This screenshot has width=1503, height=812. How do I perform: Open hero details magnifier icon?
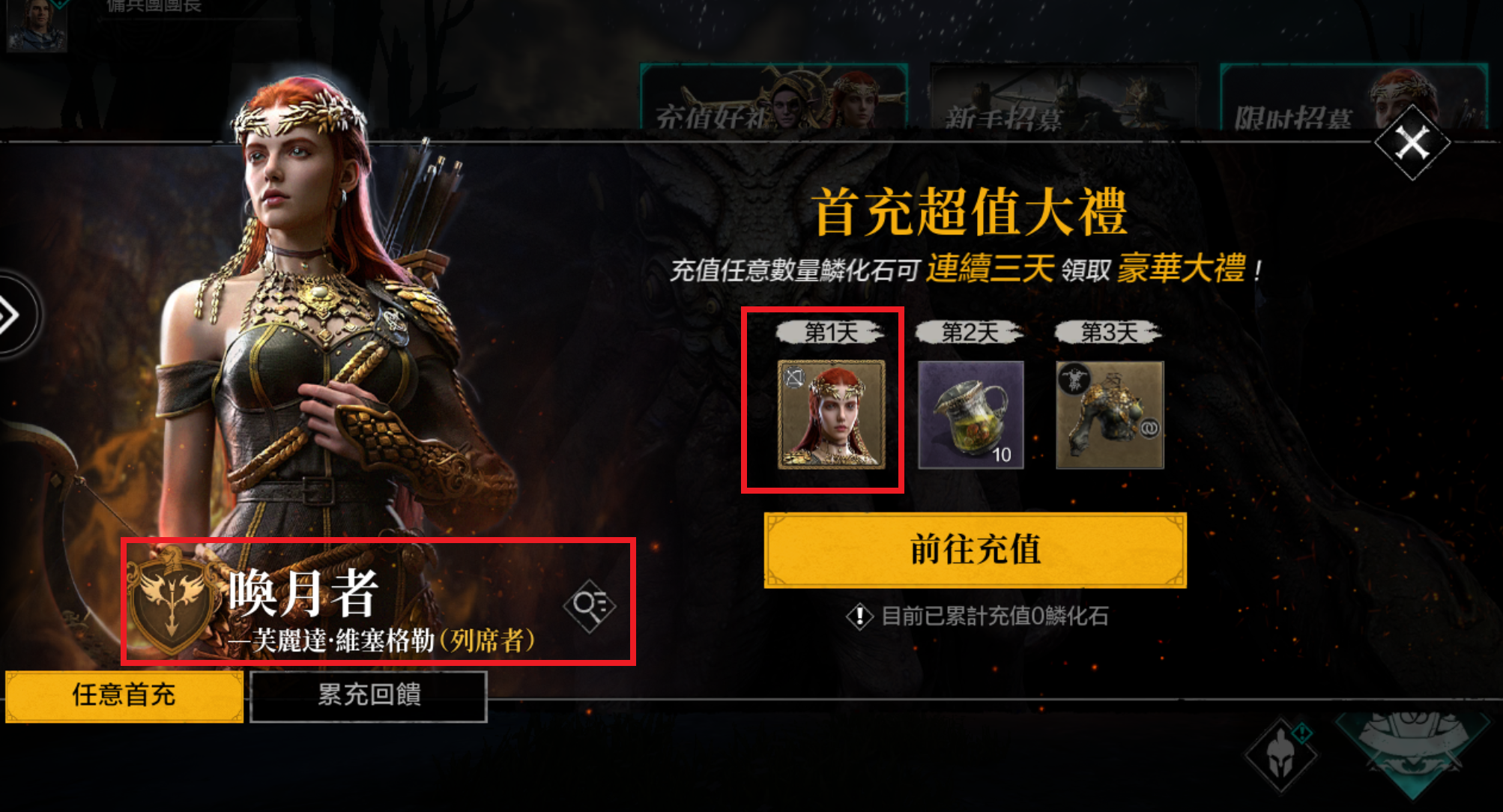point(590,605)
